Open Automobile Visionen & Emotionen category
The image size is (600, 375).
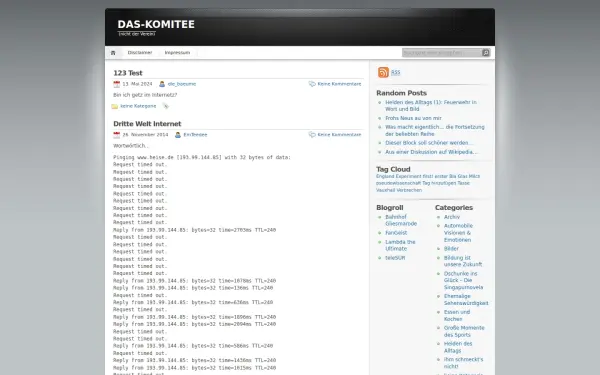pyautogui.click(x=458, y=233)
